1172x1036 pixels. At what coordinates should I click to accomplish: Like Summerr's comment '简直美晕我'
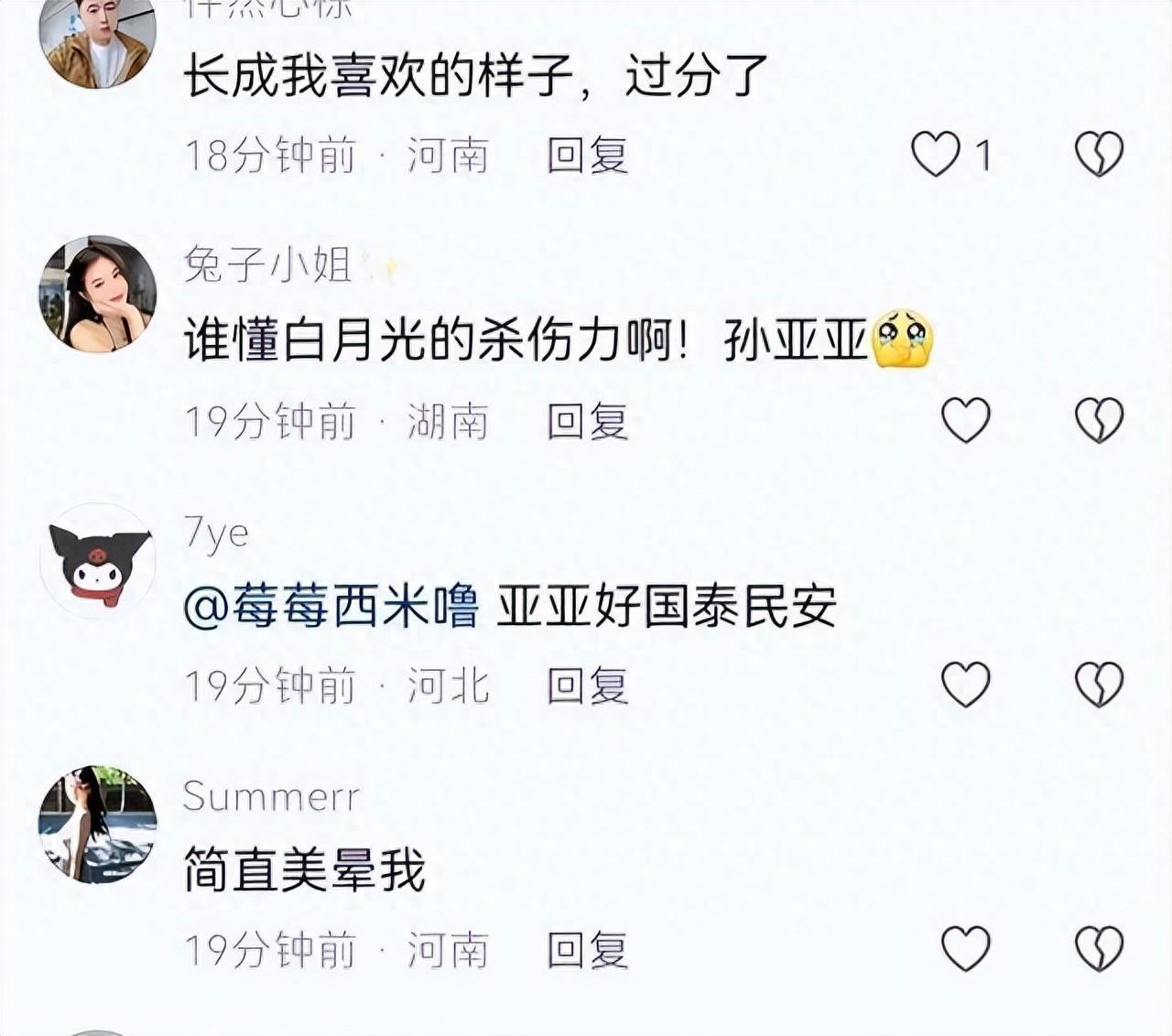[x=966, y=949]
